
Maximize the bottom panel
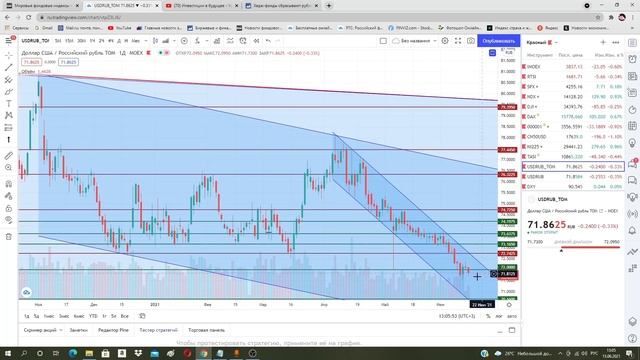click(x=512, y=330)
